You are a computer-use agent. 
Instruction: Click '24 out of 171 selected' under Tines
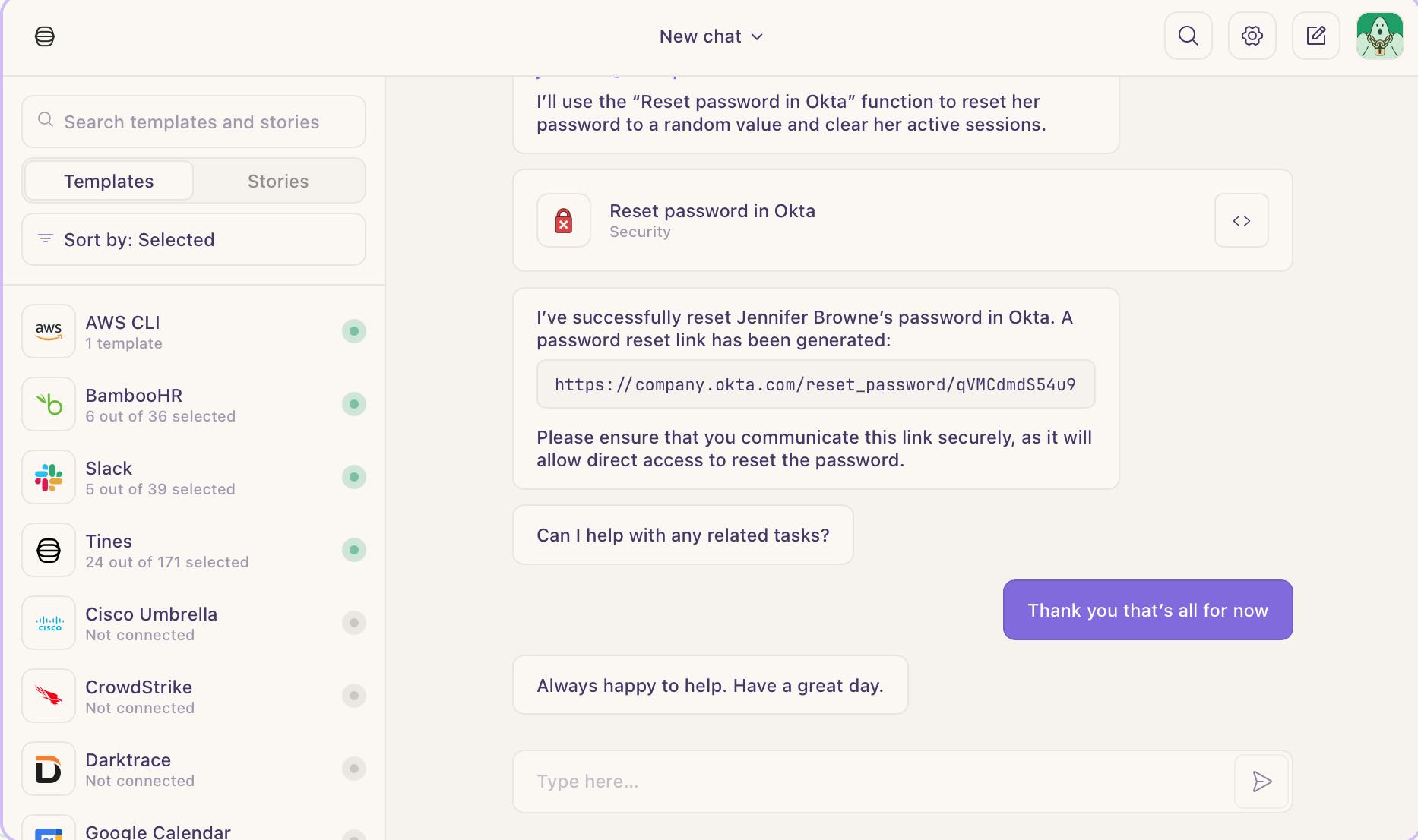coord(167,562)
